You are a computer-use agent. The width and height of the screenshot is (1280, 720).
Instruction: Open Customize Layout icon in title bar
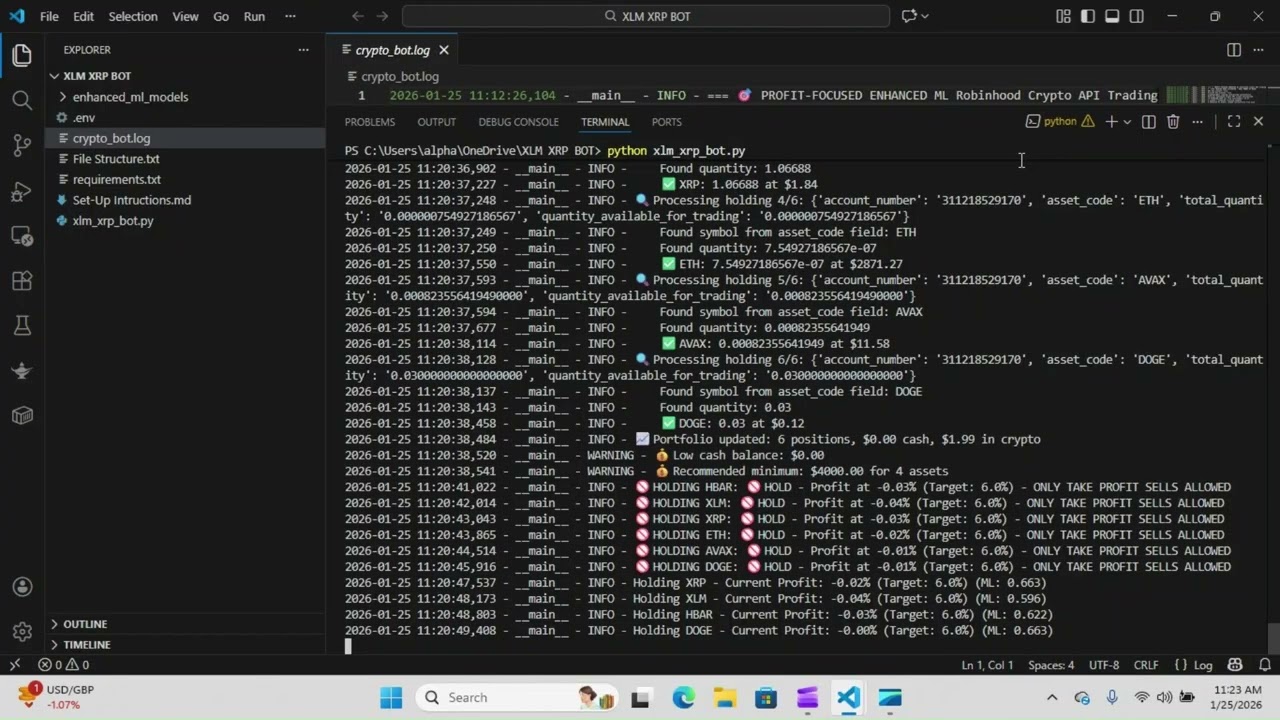point(1063,16)
